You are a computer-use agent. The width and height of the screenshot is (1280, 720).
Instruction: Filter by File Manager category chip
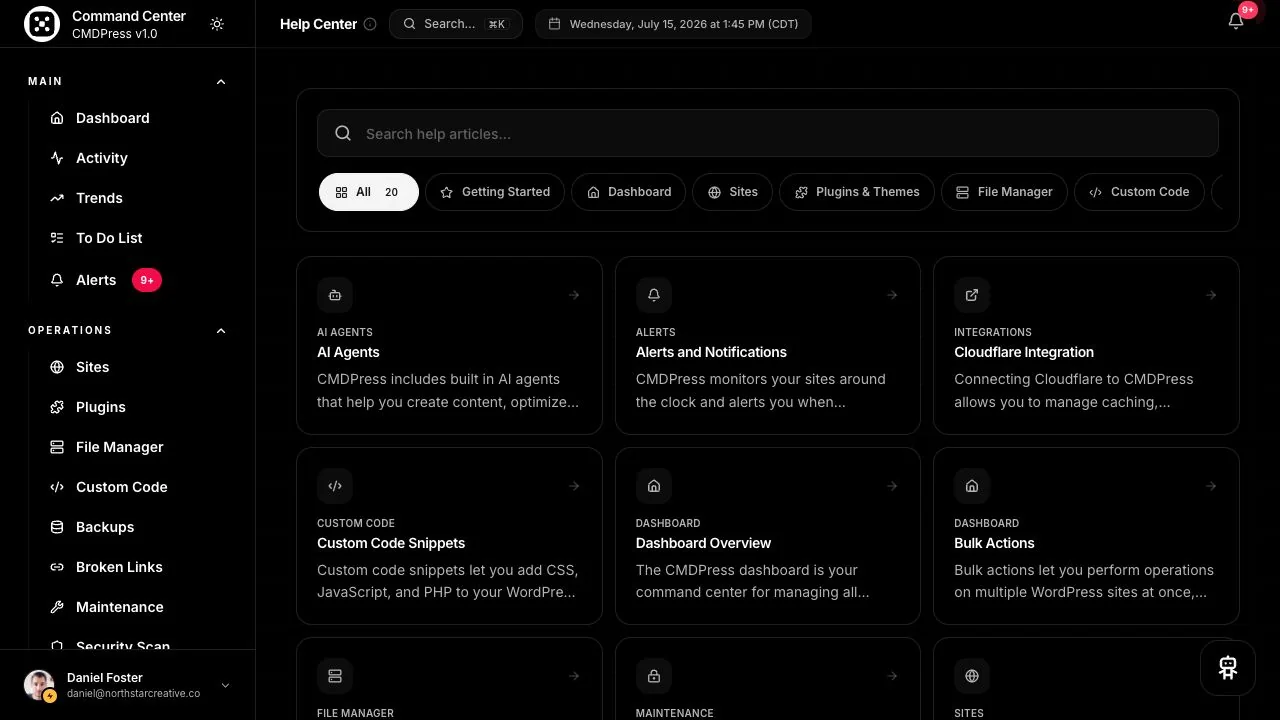(1004, 192)
